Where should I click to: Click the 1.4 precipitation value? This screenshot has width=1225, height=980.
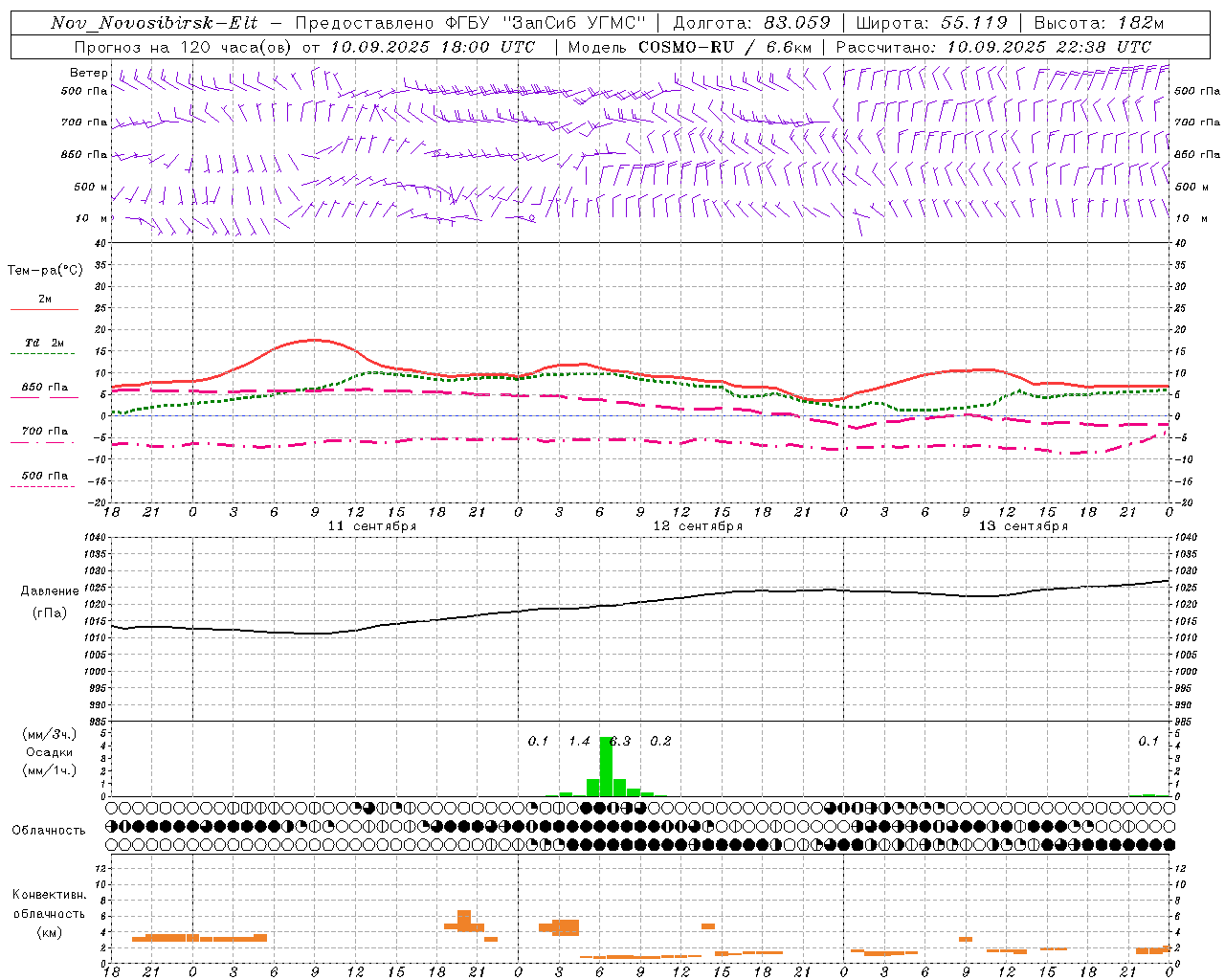(579, 742)
